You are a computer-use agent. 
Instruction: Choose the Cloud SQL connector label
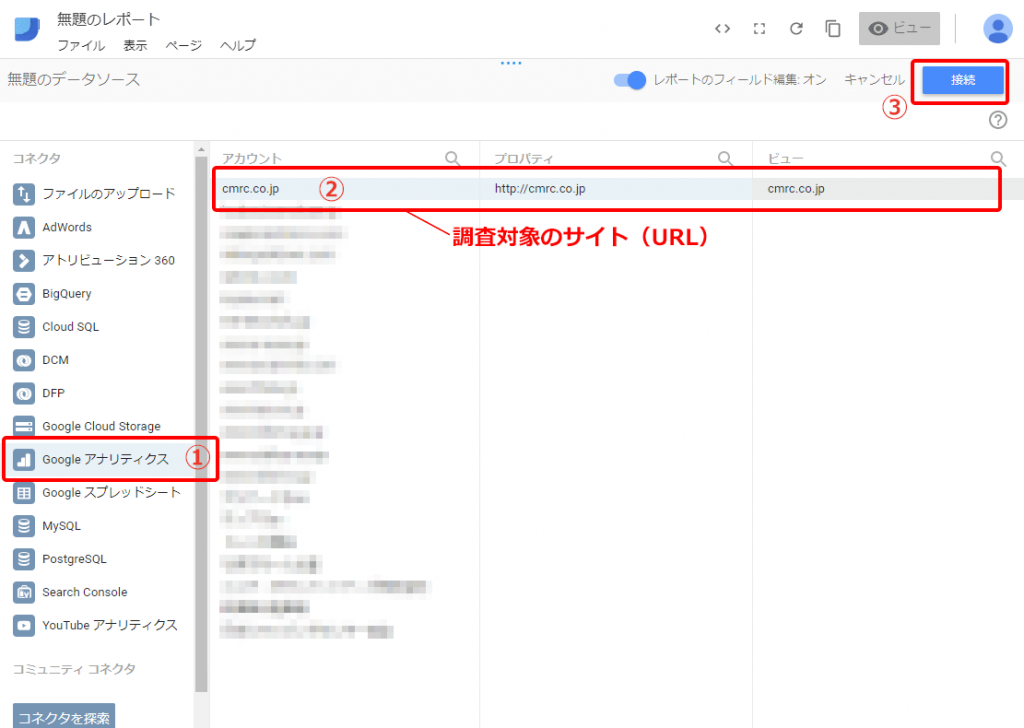pos(71,327)
